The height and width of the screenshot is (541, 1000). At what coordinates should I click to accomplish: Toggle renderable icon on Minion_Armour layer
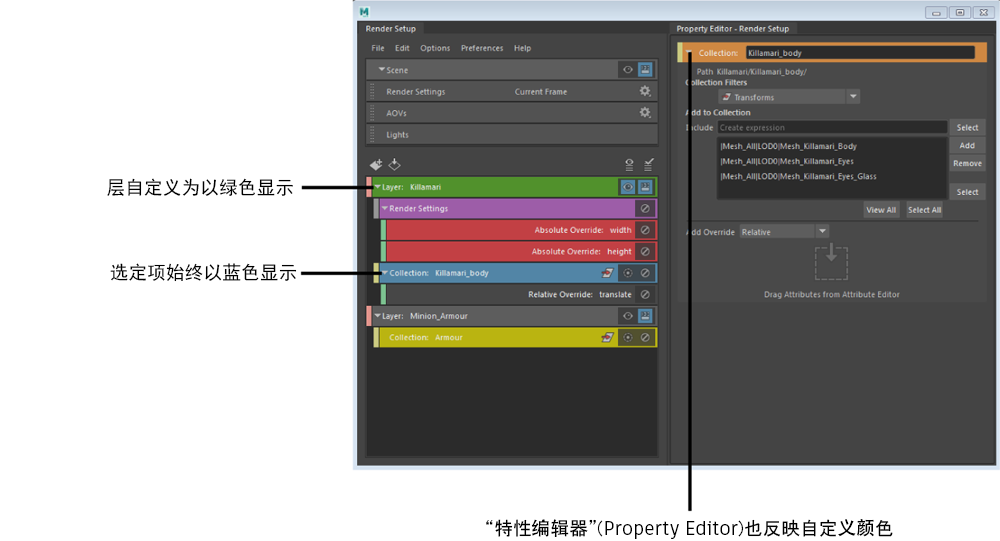click(x=645, y=316)
